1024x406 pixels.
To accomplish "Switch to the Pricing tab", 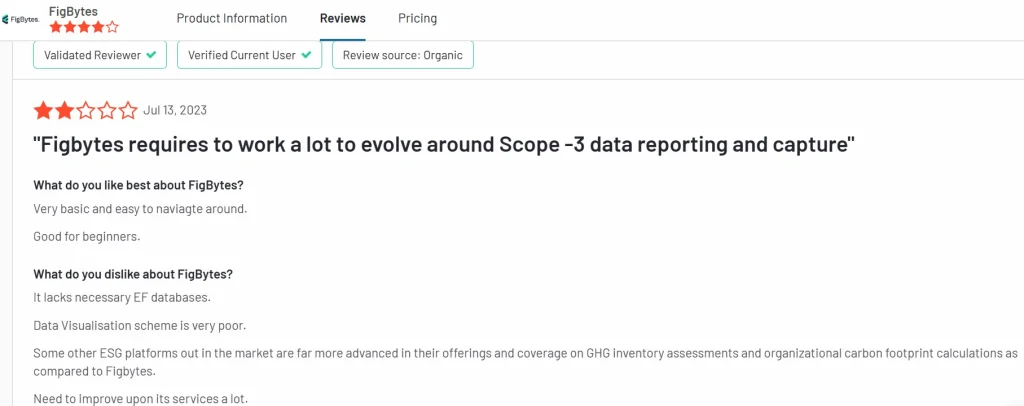I will [417, 18].
